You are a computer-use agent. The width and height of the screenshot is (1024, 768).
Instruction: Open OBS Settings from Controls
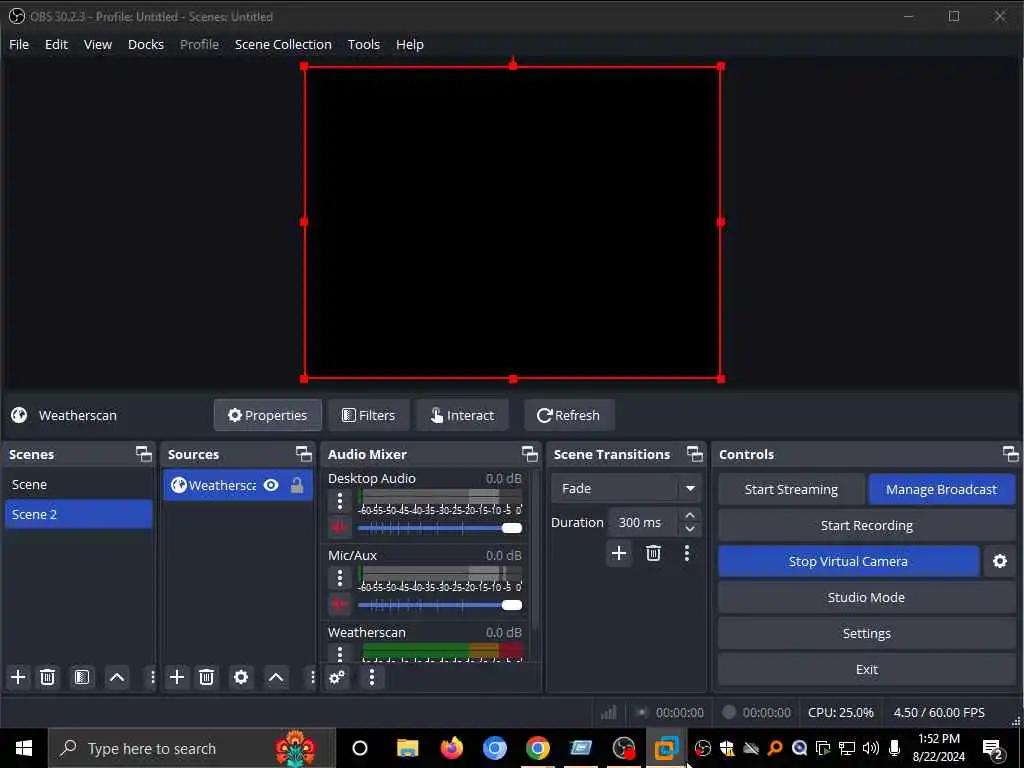867,633
